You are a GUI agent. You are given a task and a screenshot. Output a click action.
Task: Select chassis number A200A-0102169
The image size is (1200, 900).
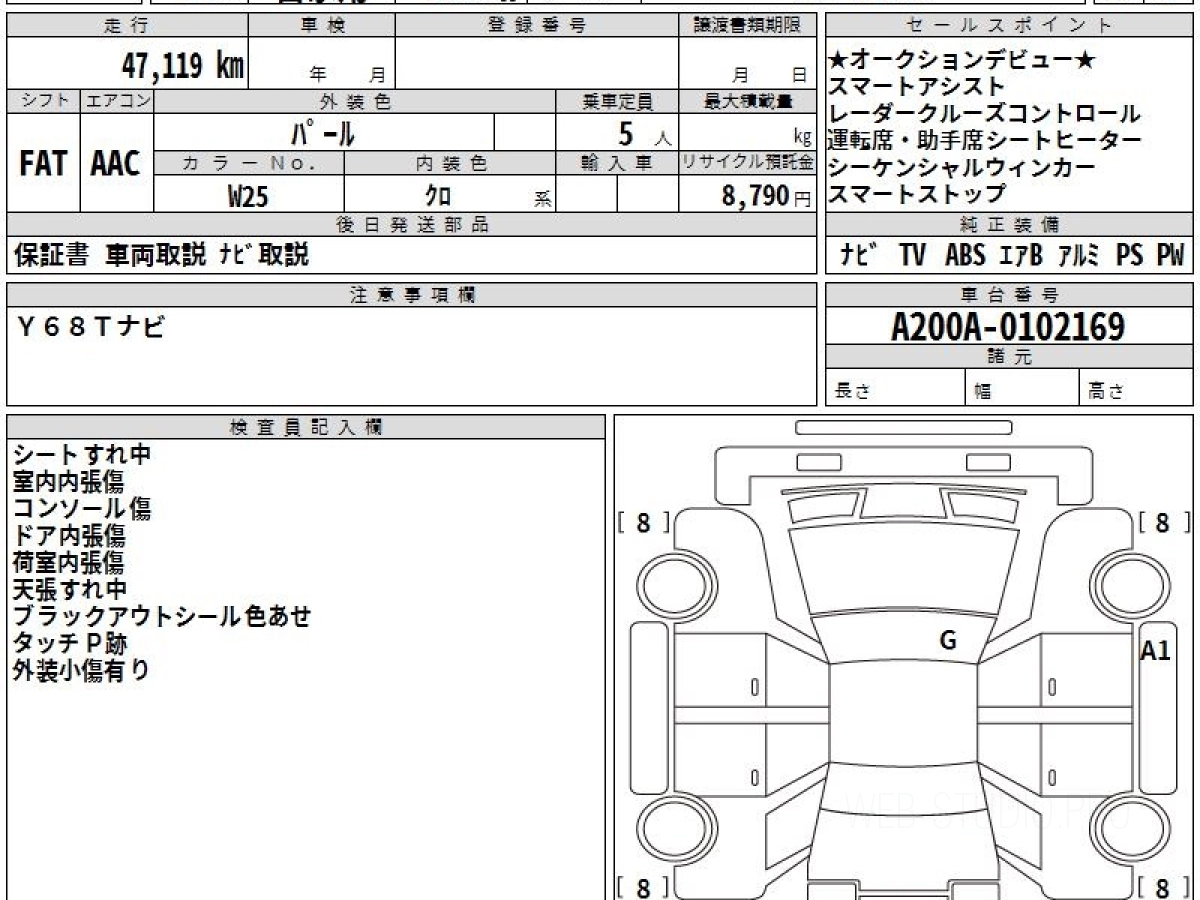[1008, 327]
